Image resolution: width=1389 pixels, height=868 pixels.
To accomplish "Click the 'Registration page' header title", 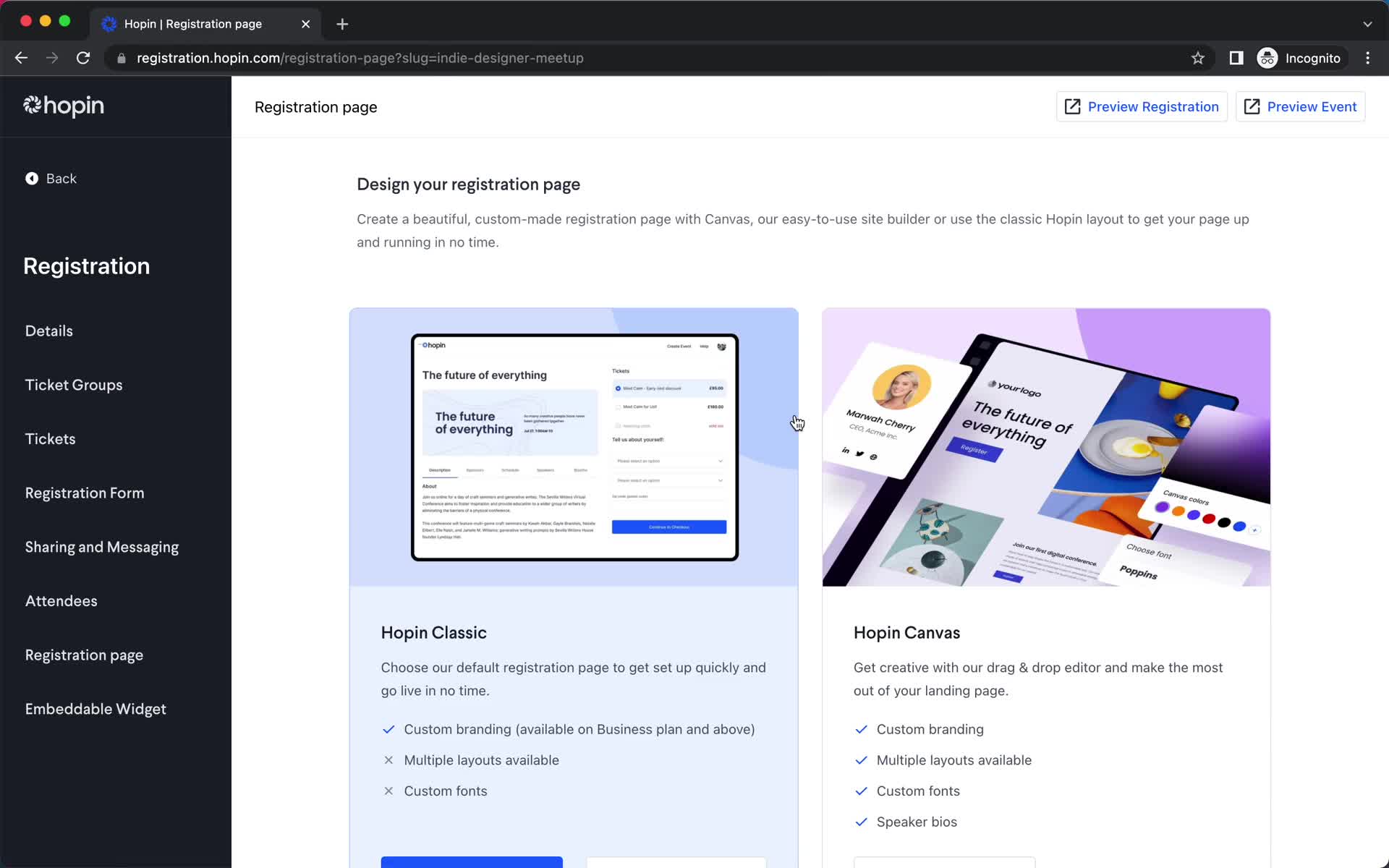I will 315,107.
